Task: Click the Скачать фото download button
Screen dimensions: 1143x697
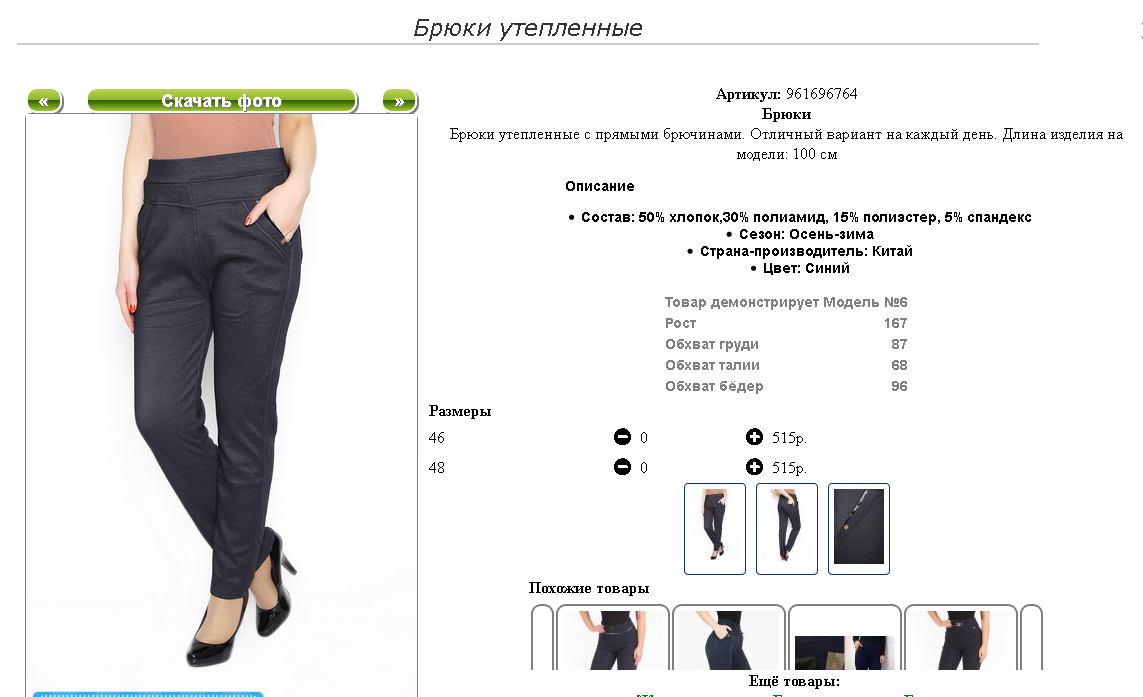Action: [x=222, y=101]
